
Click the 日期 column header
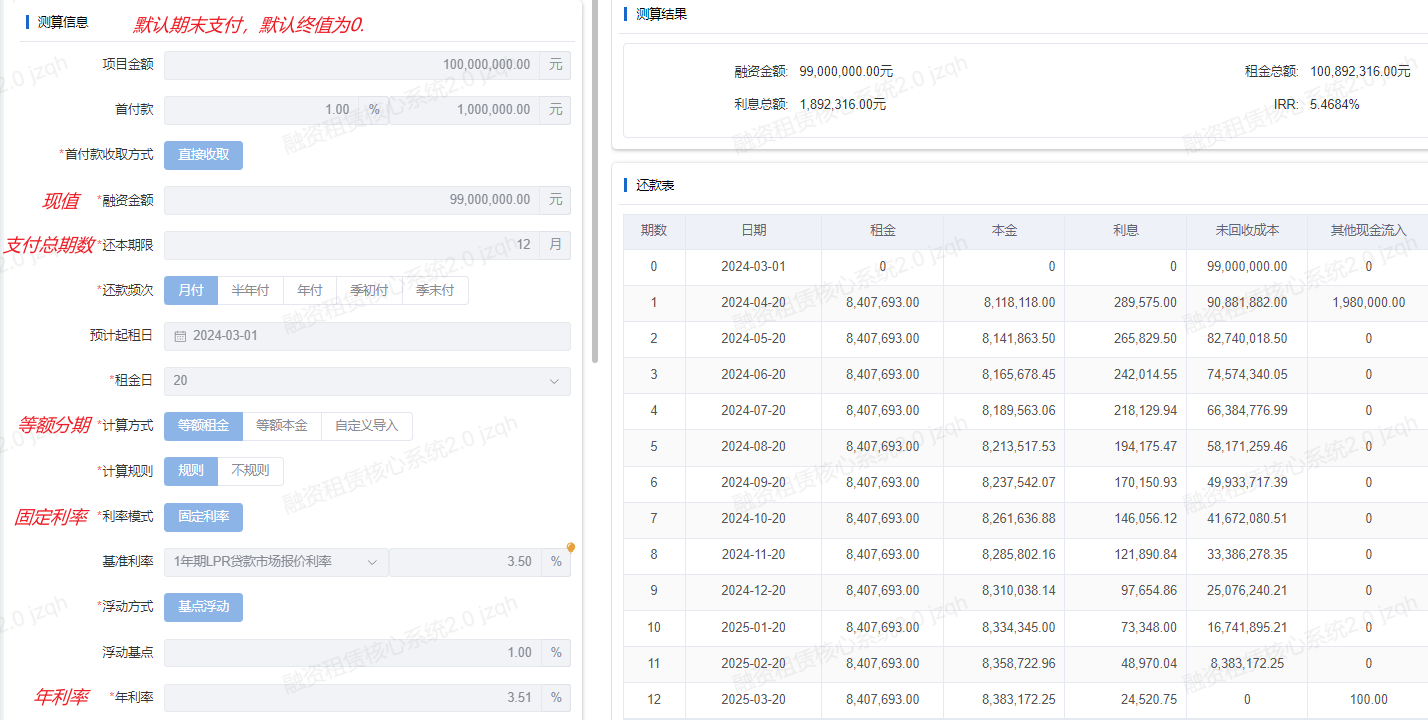(x=753, y=231)
